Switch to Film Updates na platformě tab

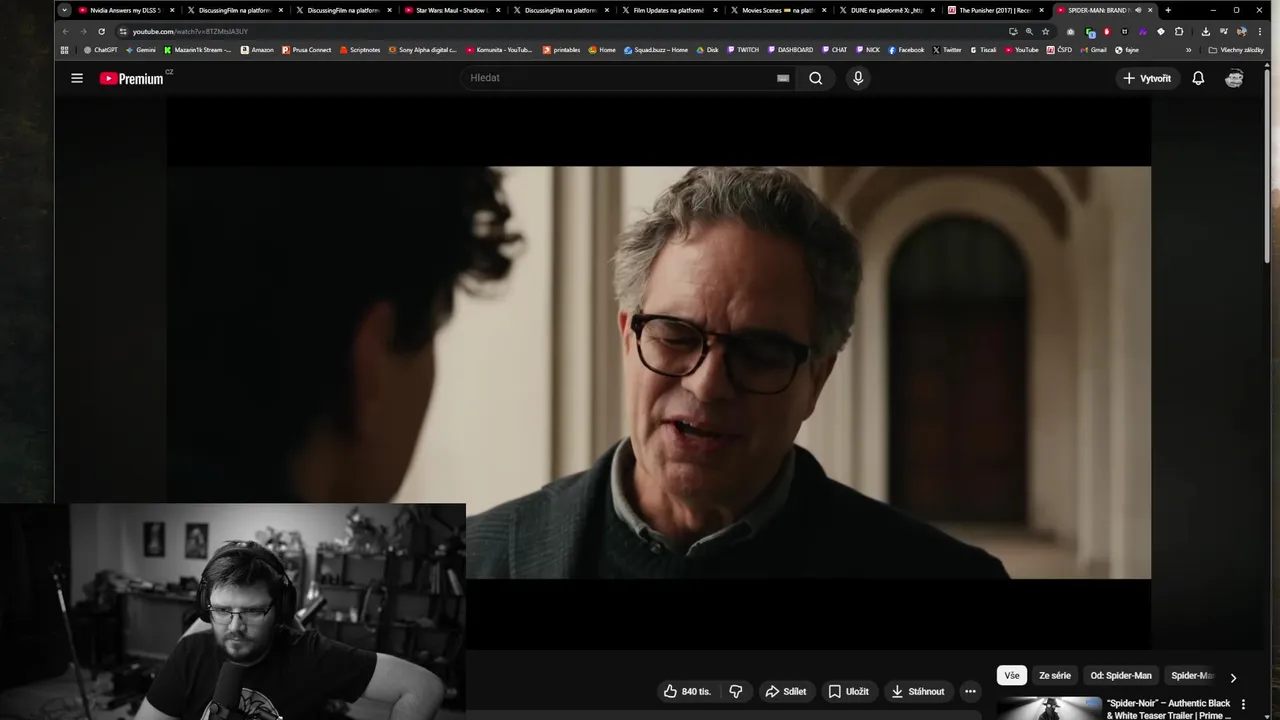point(668,10)
